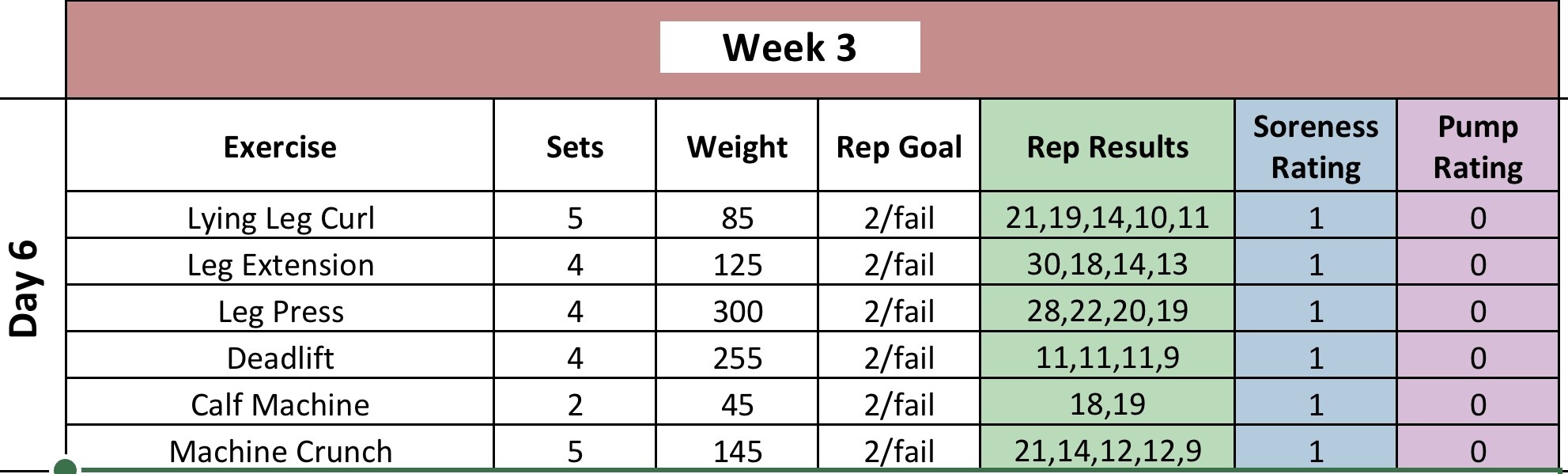Click the Leg Extension weight 125 cell
1568x474 pixels.
[x=737, y=264]
